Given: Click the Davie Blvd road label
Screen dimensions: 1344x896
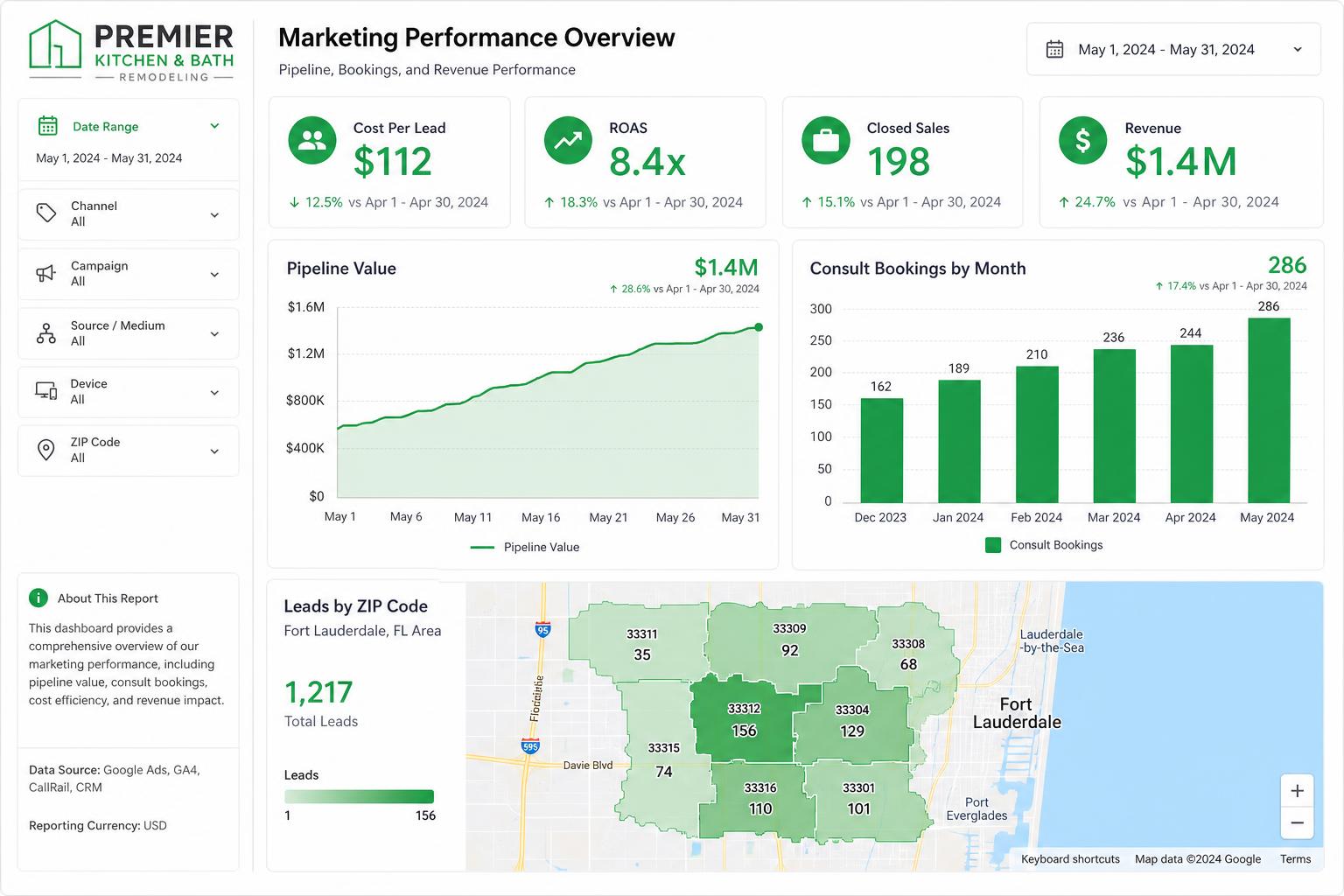Looking at the screenshot, I should [x=588, y=765].
